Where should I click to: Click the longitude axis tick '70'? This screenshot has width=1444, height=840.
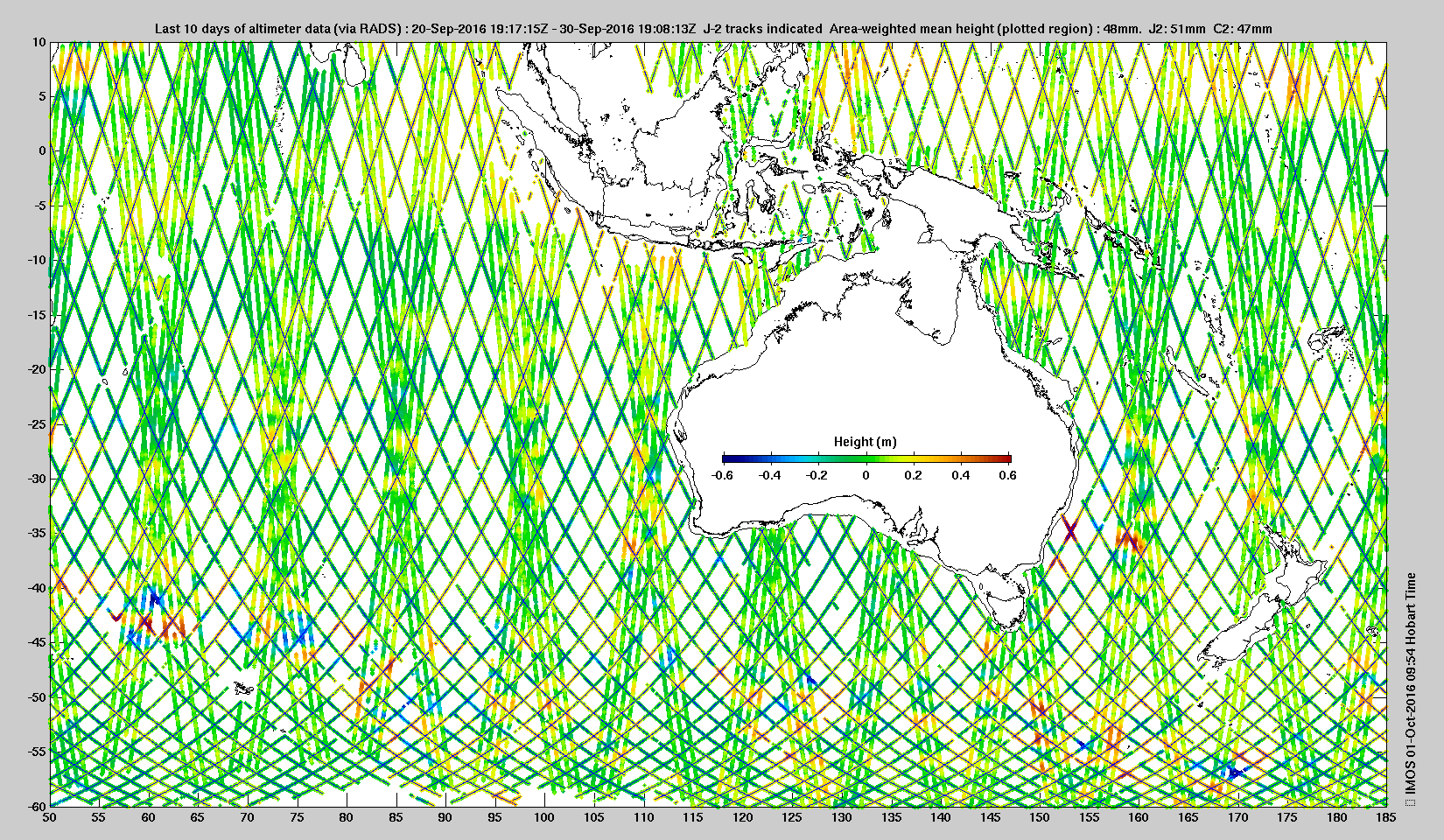[248, 817]
